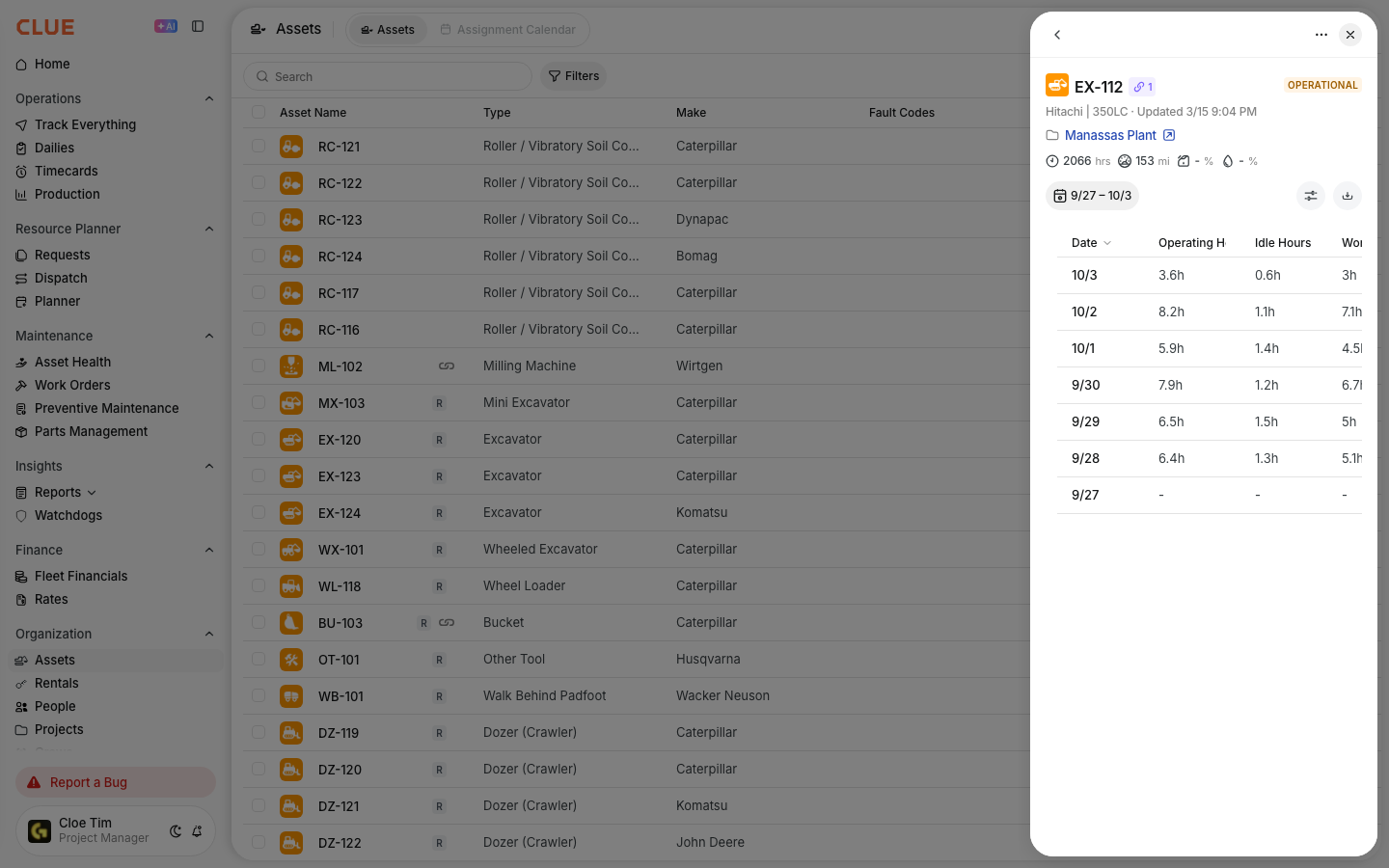Viewport: 1389px width, 868px height.
Task: Click the WB-101 padfoot icon
Action: (x=291, y=696)
